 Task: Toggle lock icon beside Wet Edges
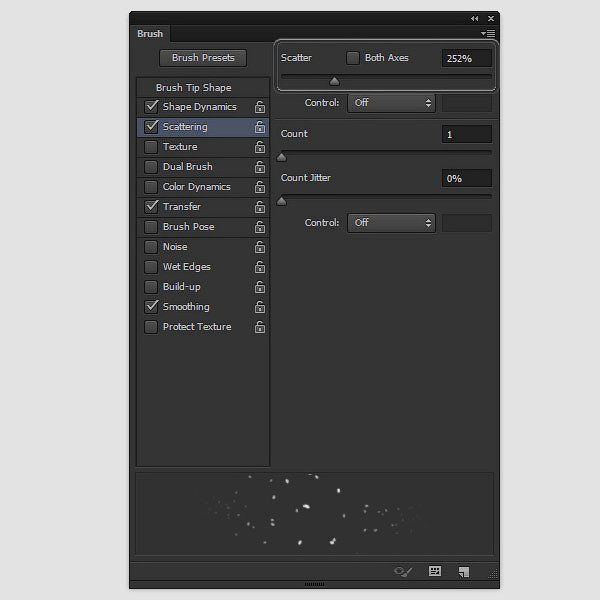[x=260, y=267]
